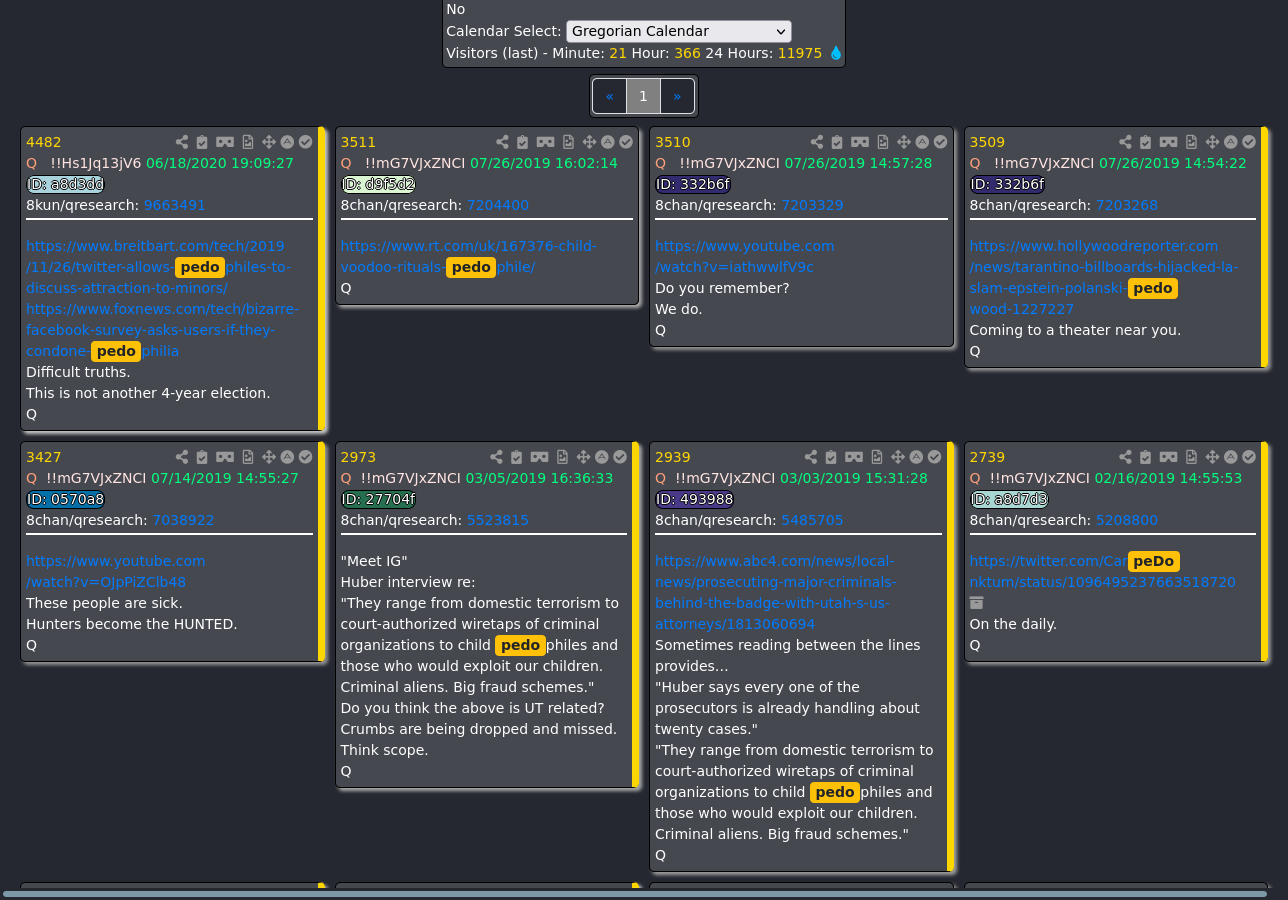Open thread link 5208800
This screenshot has height=900, width=1288.
[x=1127, y=520]
